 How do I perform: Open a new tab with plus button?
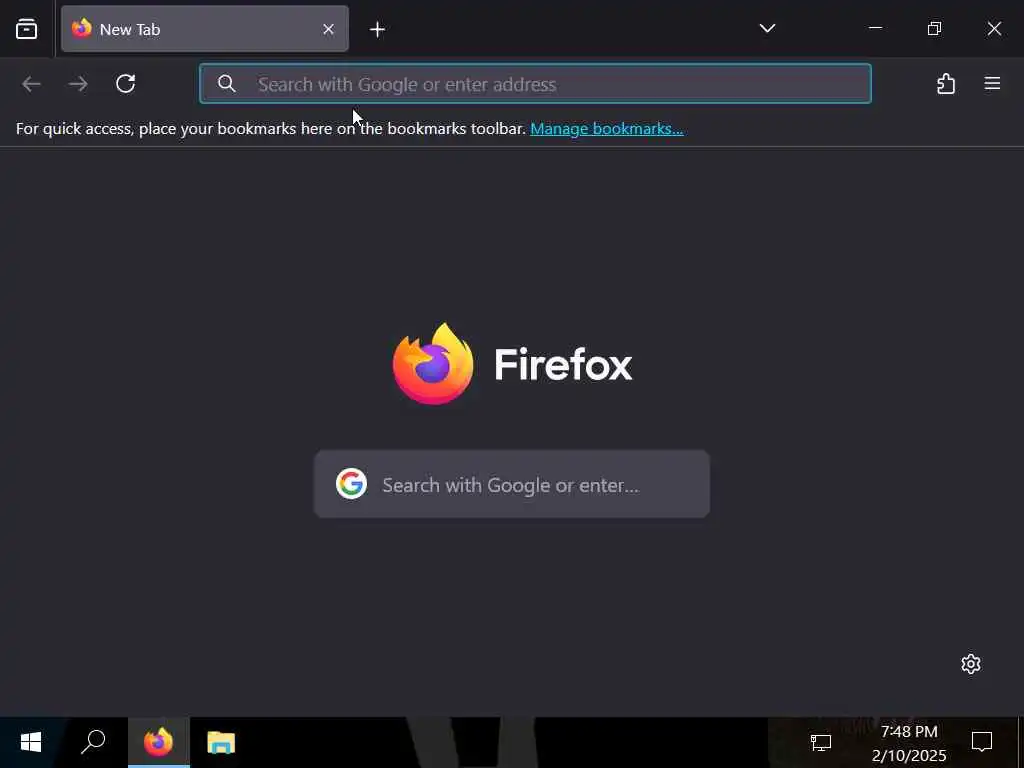(x=377, y=29)
